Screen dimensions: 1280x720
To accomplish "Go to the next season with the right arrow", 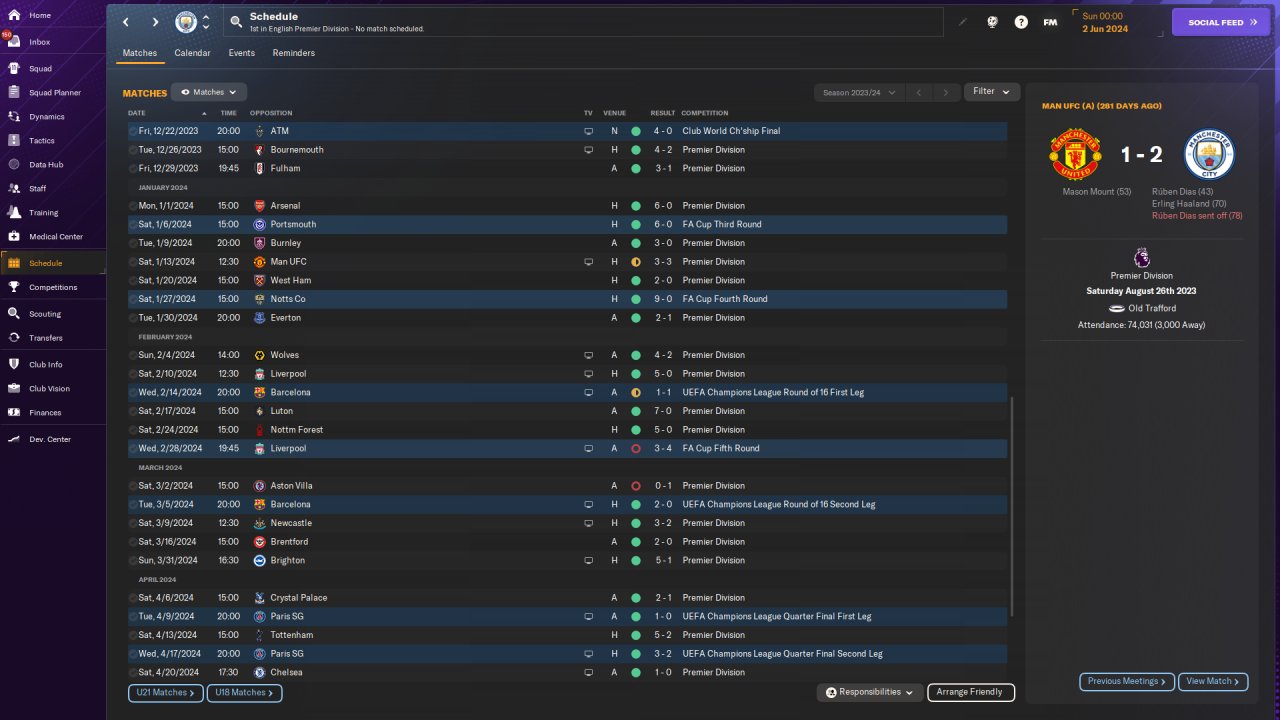I will pos(946,93).
